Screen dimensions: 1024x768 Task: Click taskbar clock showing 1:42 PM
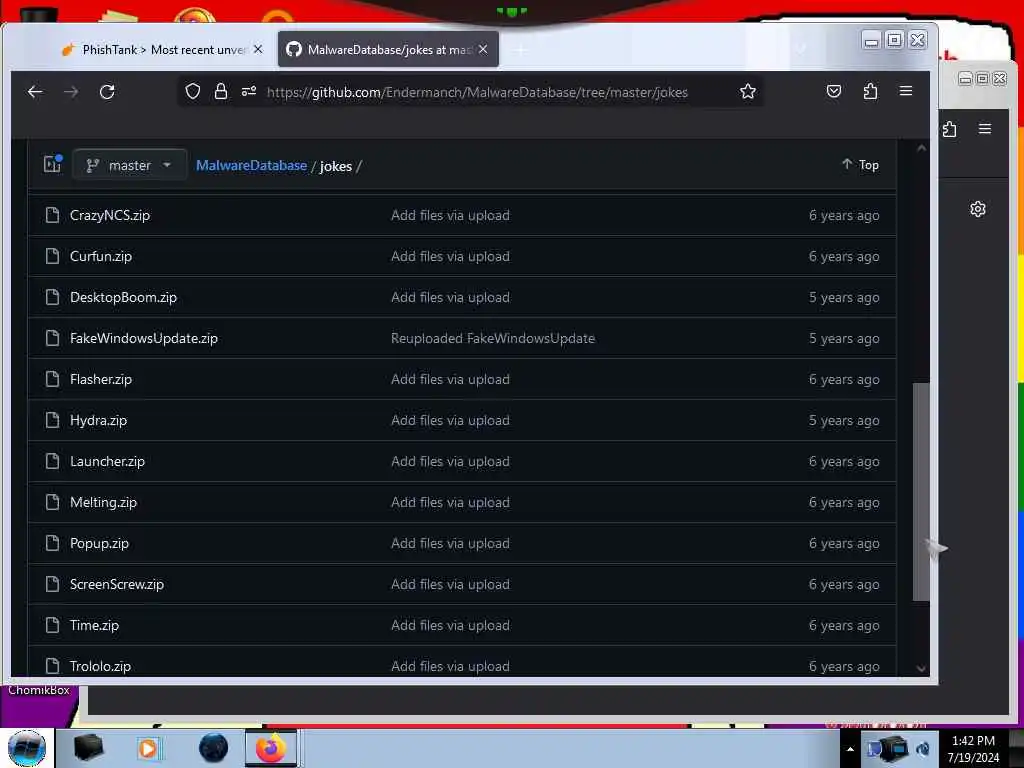pos(973,749)
